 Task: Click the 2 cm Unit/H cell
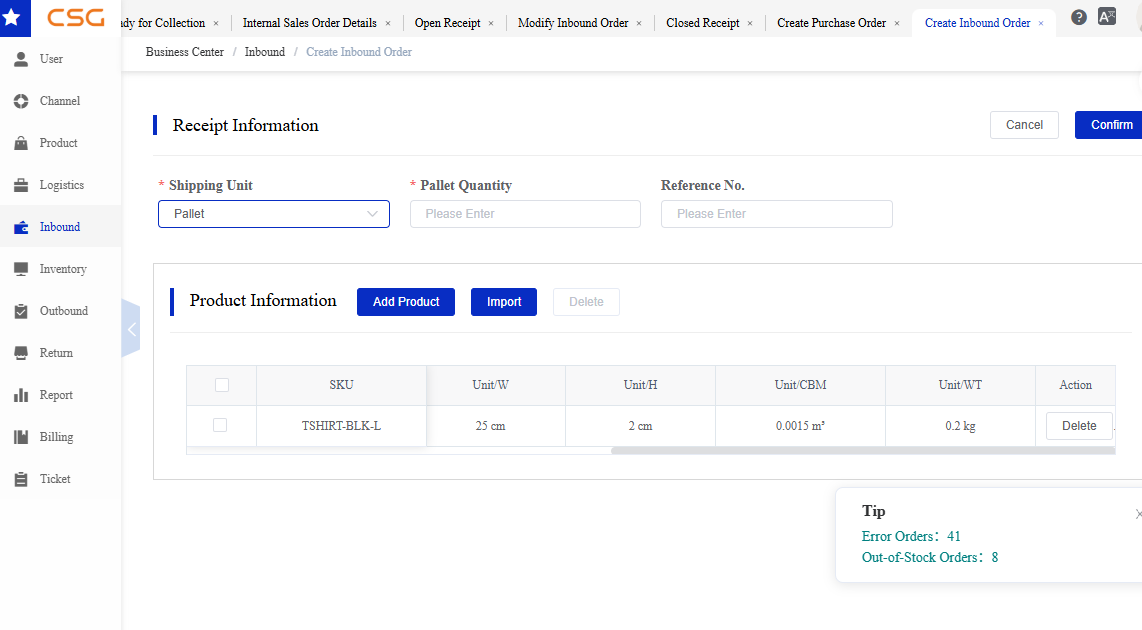pos(640,426)
